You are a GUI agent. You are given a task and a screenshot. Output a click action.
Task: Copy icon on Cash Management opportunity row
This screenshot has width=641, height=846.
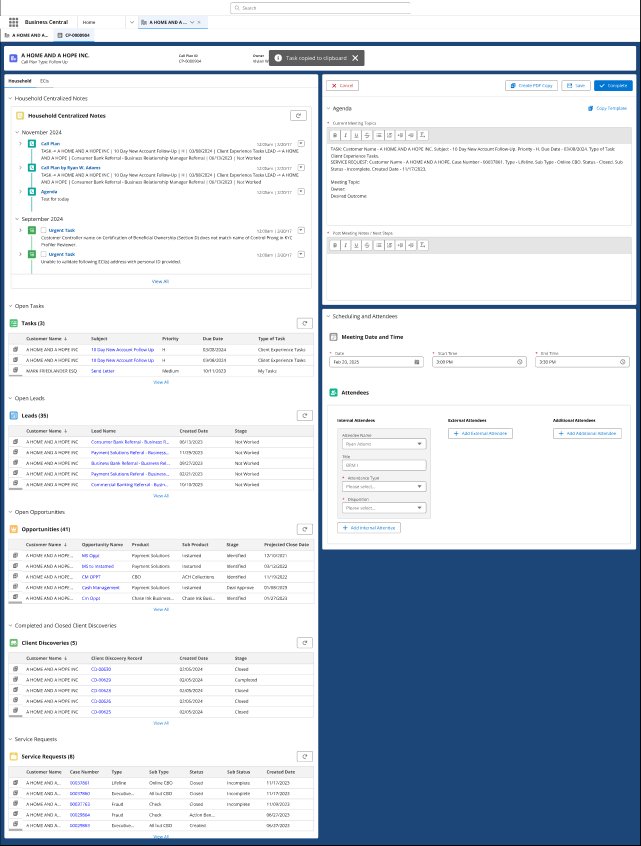16,587
